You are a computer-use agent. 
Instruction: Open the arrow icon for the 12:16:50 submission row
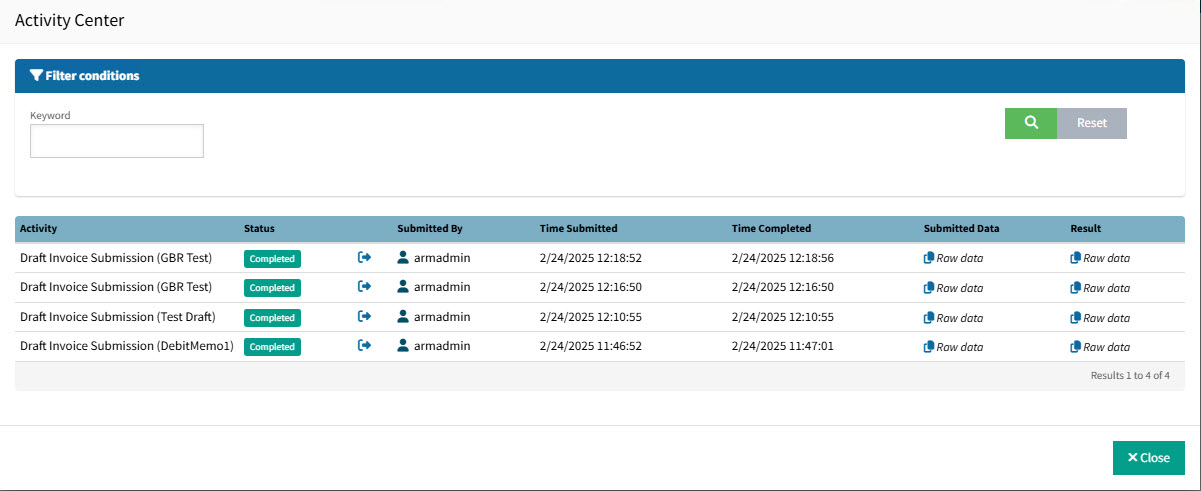365,287
